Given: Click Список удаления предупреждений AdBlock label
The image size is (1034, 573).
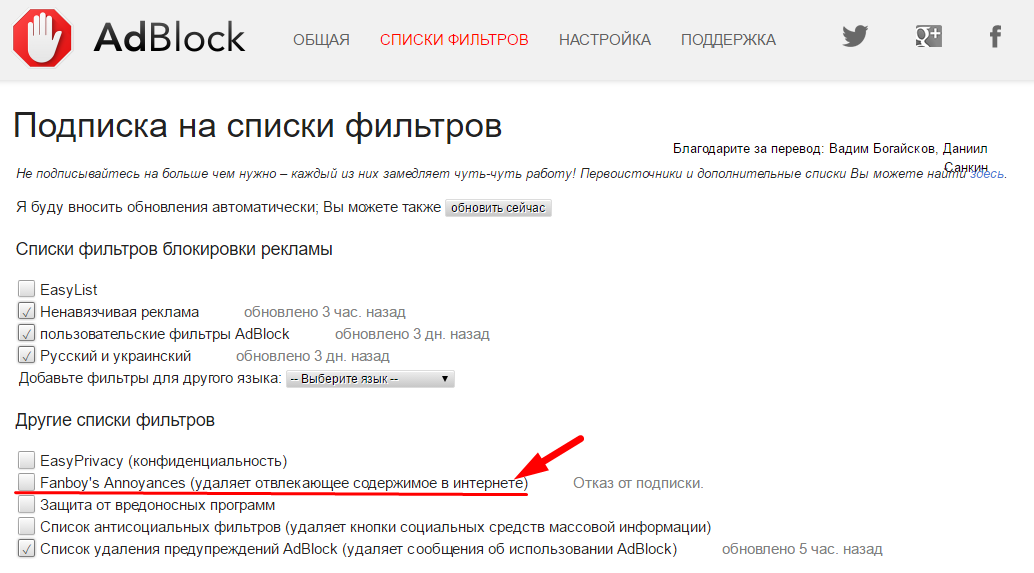Looking at the screenshot, I should (359, 549).
